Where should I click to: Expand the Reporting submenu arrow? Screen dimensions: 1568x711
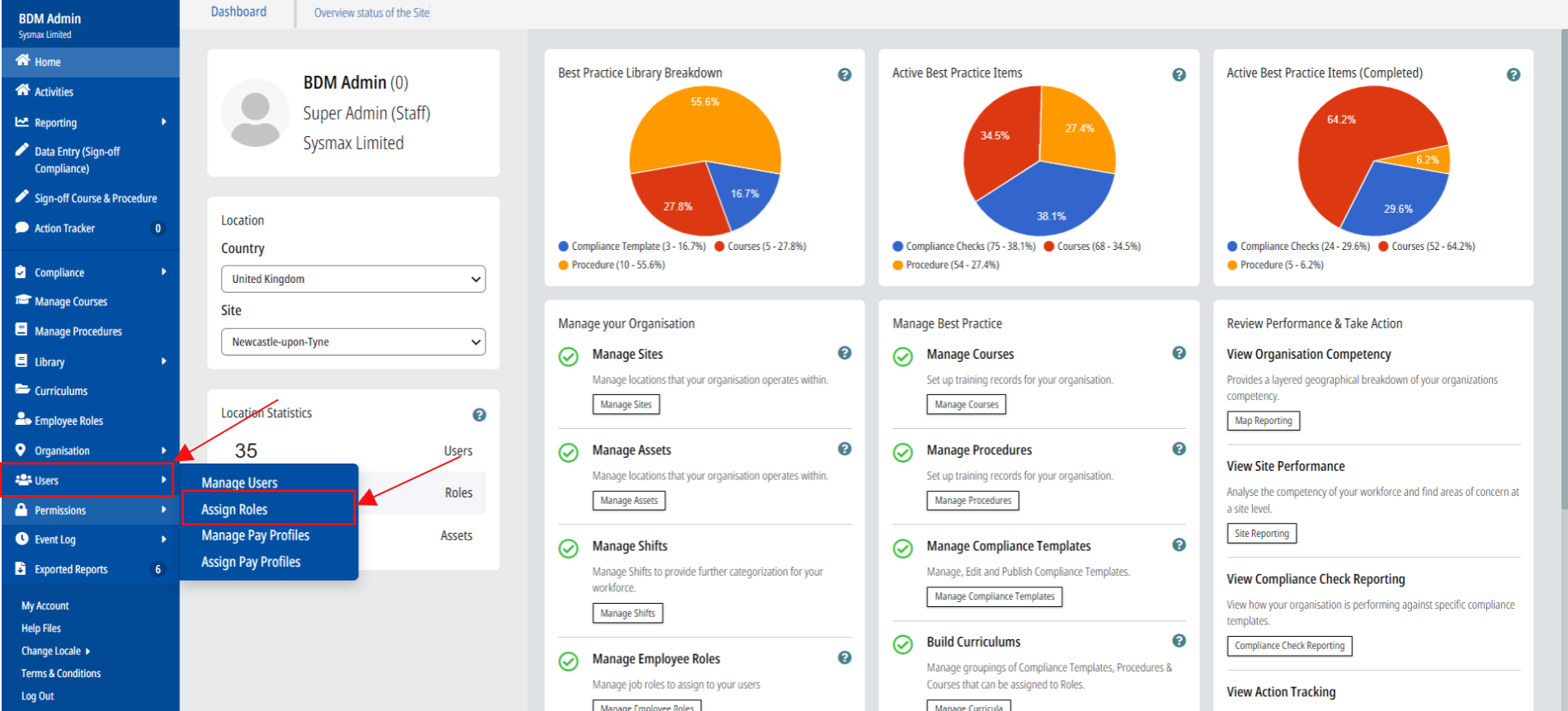click(x=164, y=122)
